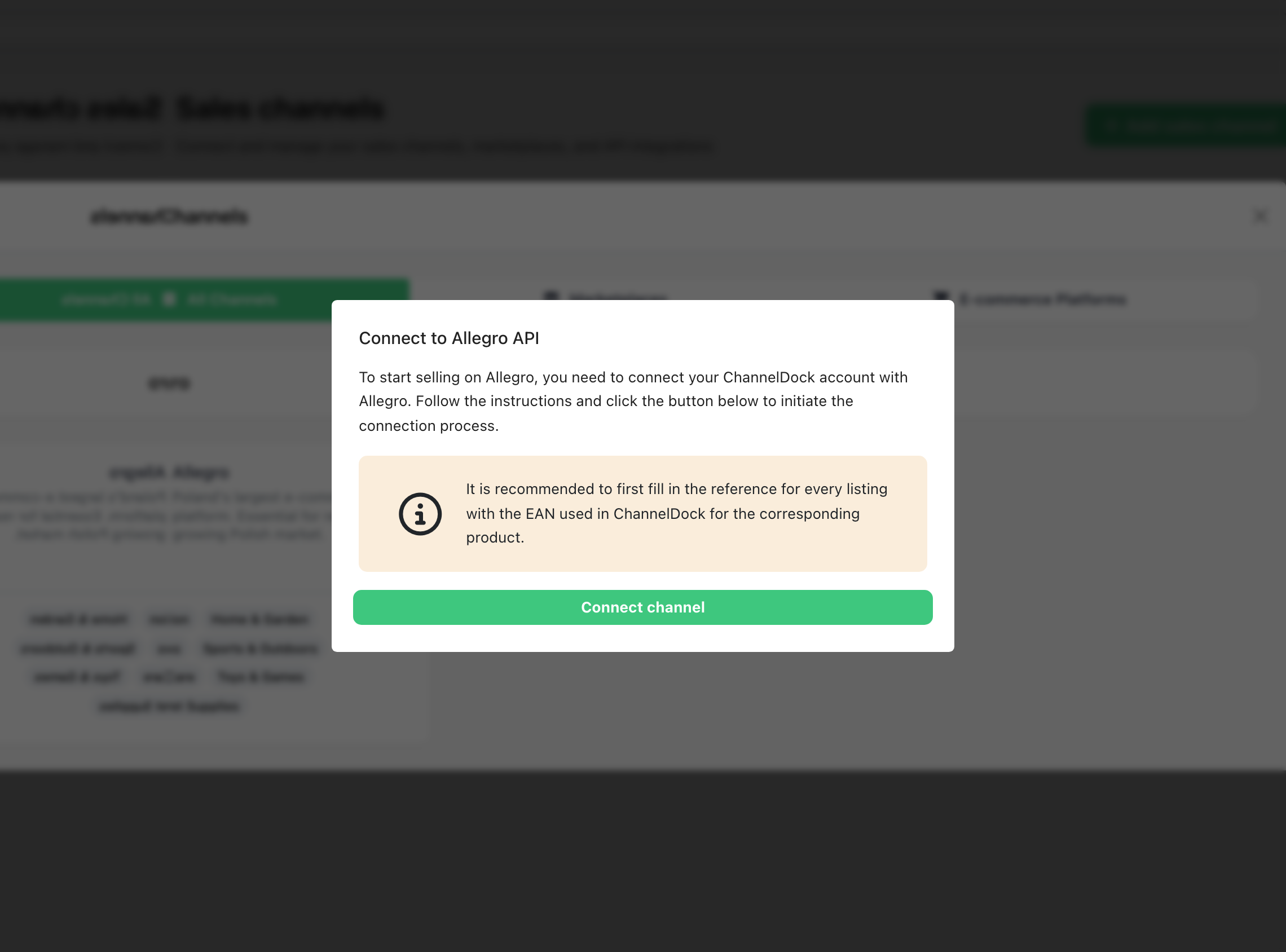Click the Toys & Games category tag

pos(261,677)
